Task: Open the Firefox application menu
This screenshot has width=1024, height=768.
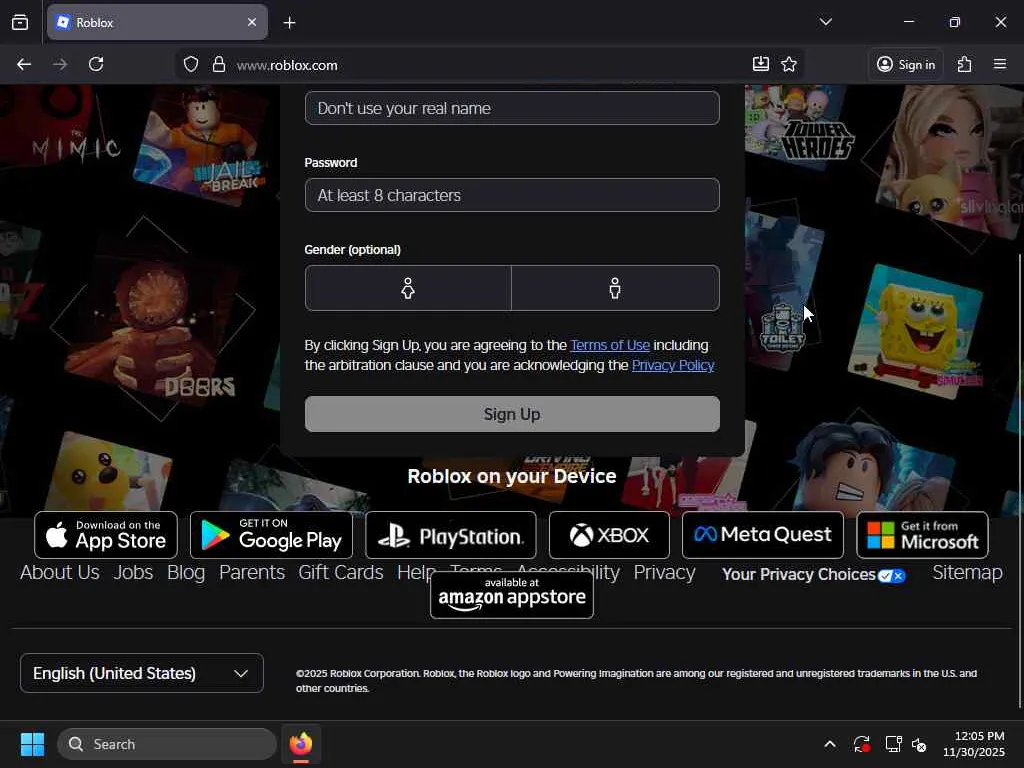Action: (999, 64)
